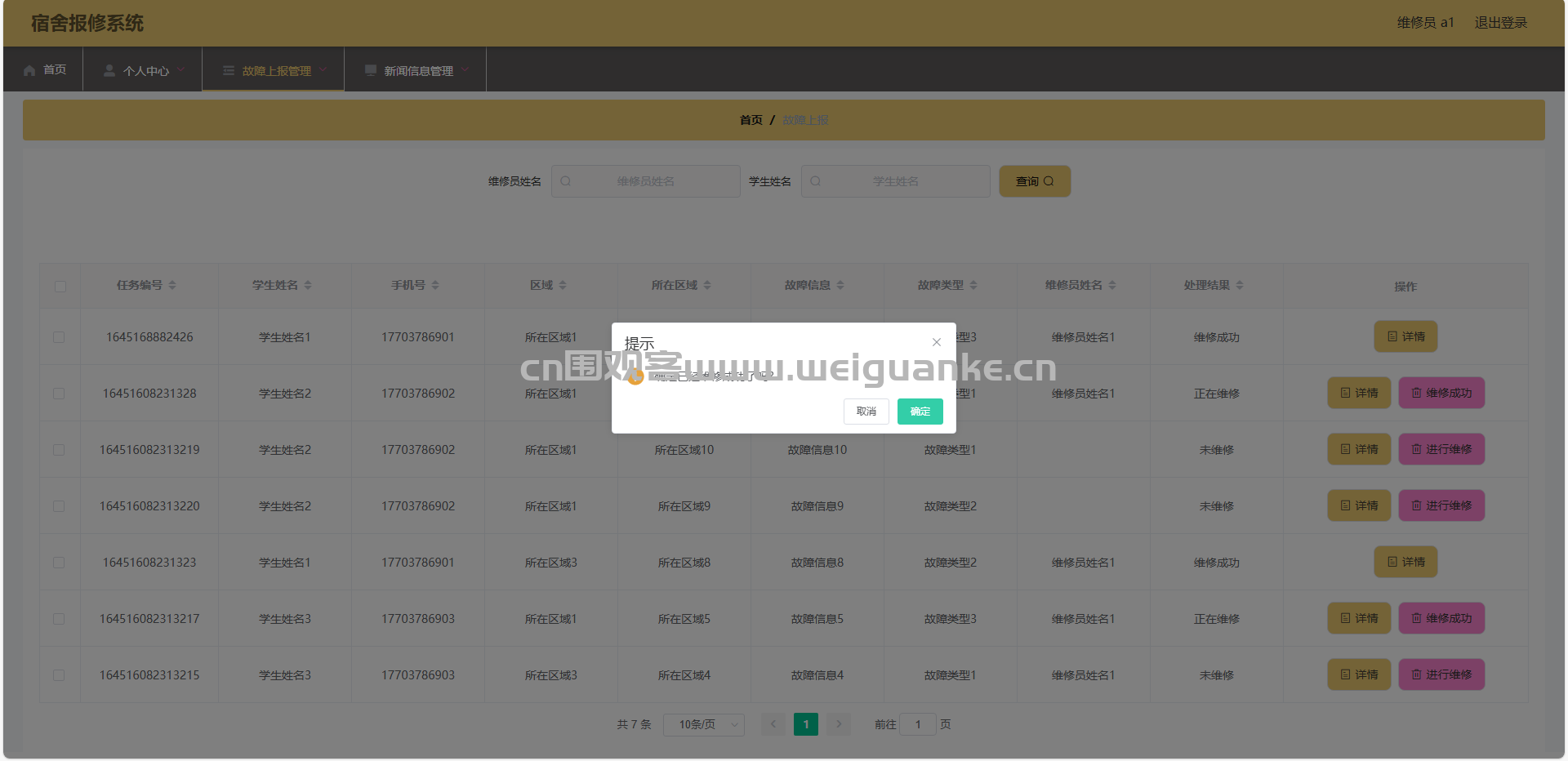Image resolution: width=1568 pixels, height=761 pixels.
Task: Click 进行维修 for task 164516082313219
Action: (1441, 449)
